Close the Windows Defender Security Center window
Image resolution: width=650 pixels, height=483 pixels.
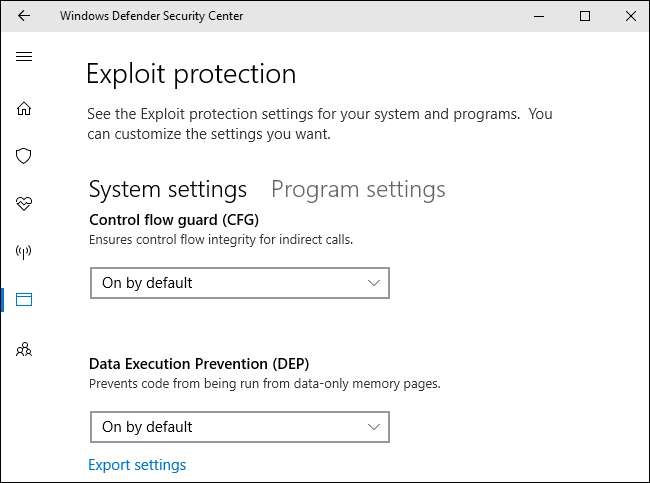click(630, 16)
